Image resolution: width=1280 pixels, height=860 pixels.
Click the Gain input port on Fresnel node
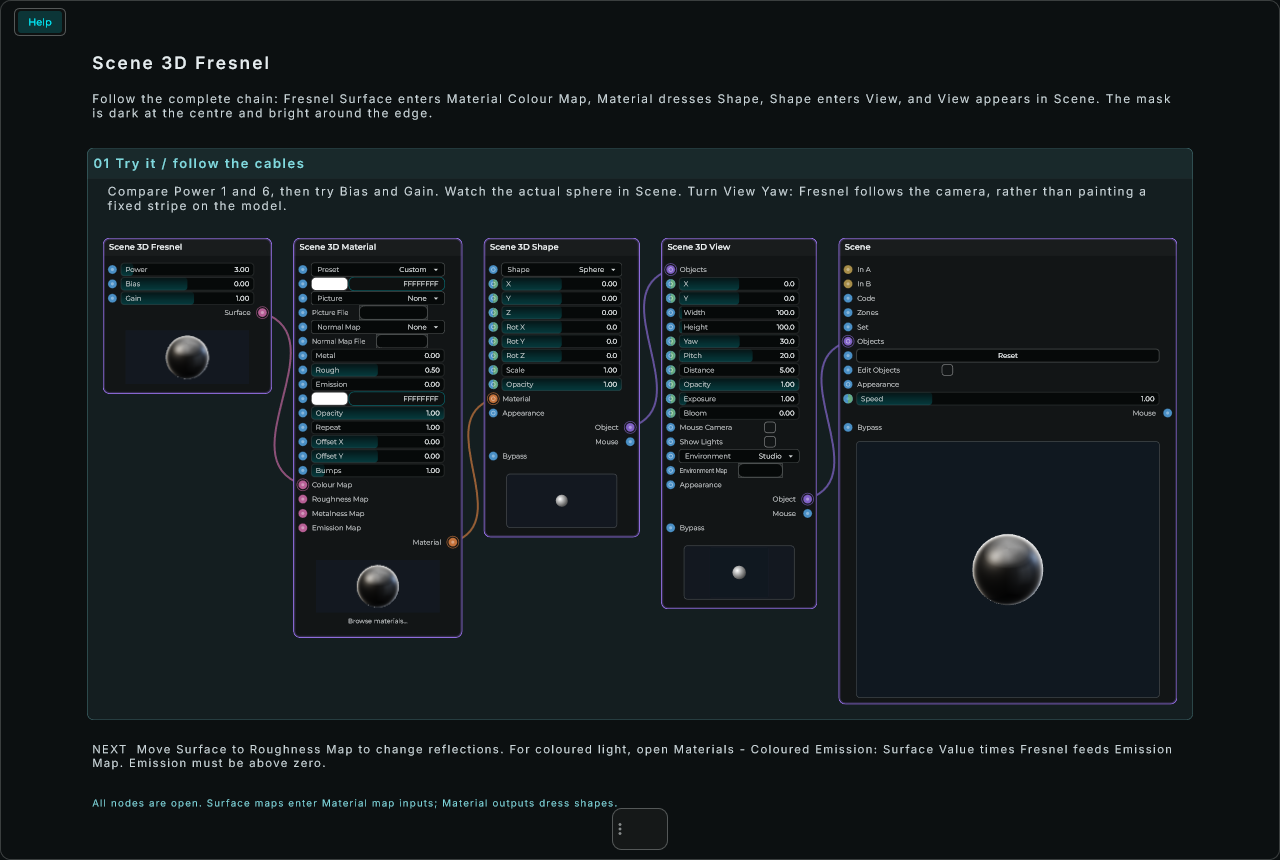pyautogui.click(x=112, y=298)
